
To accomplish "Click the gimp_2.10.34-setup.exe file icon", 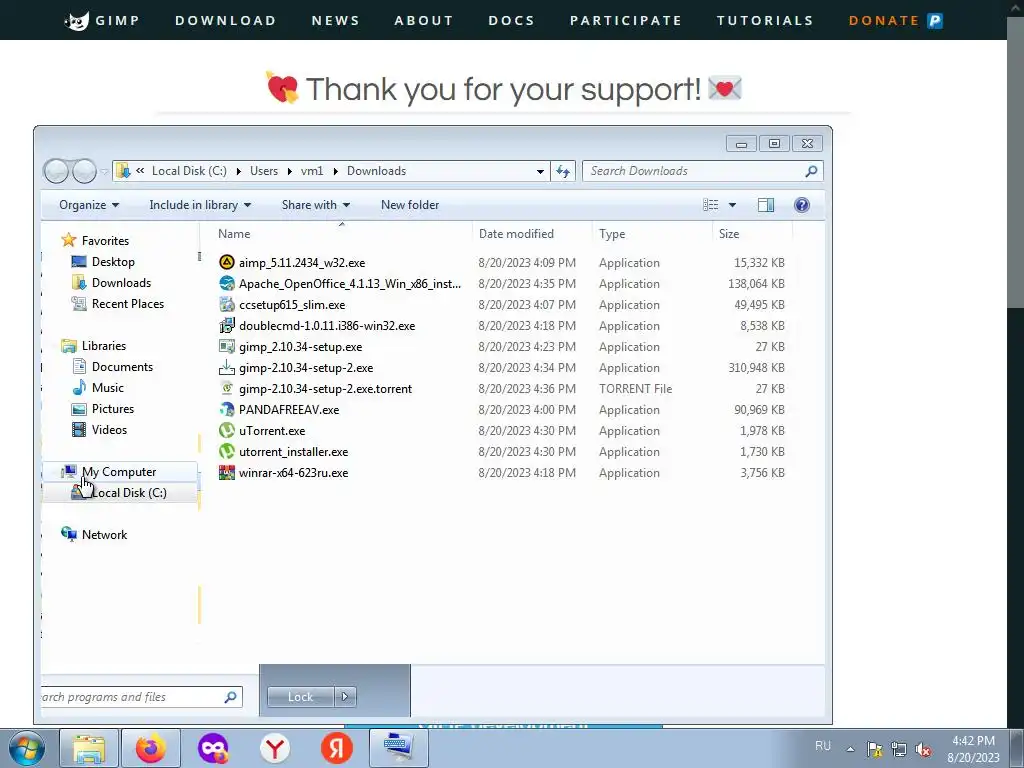I will click(227, 346).
